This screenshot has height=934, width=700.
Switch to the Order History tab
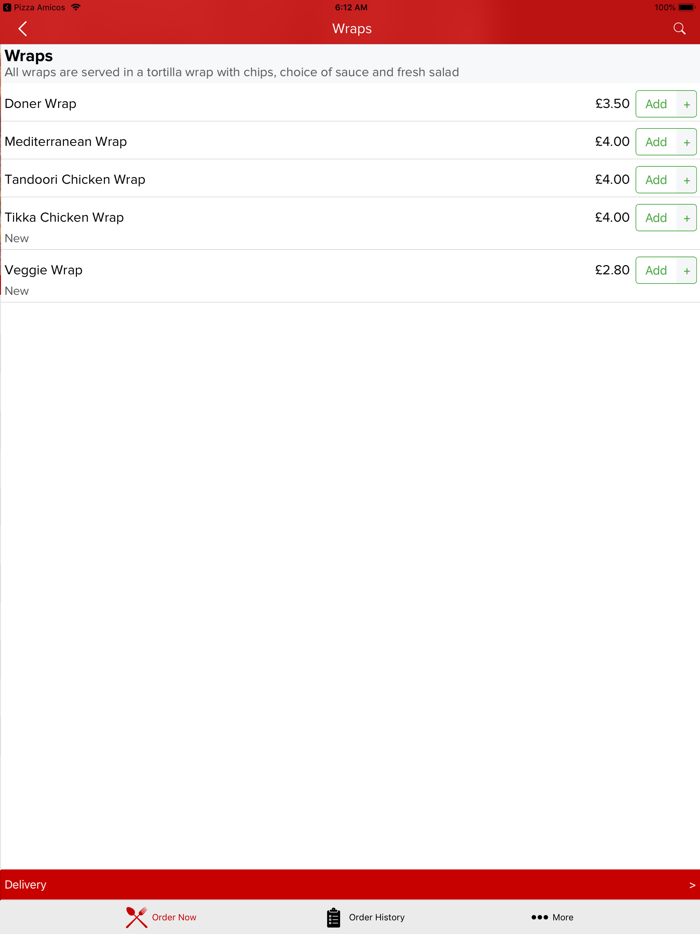pyautogui.click(x=376, y=917)
